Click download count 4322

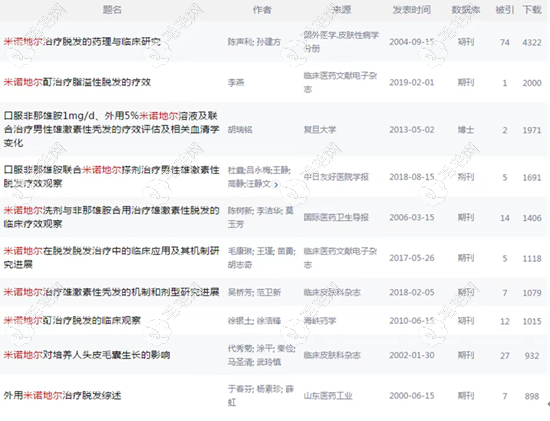(x=532, y=42)
